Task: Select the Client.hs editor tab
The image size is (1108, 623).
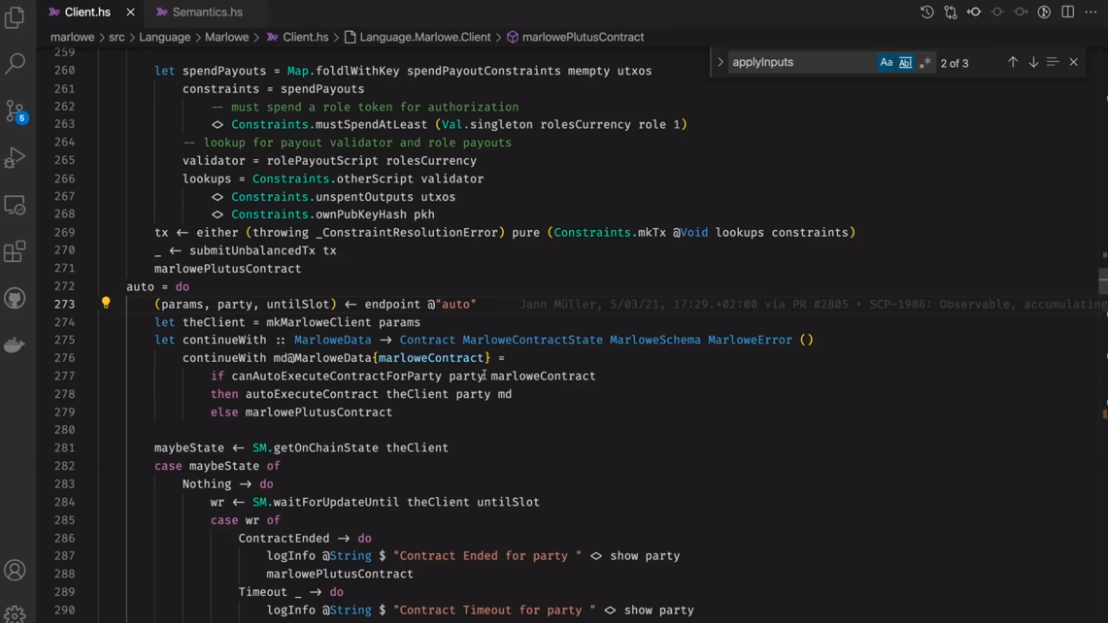Action: pos(86,12)
